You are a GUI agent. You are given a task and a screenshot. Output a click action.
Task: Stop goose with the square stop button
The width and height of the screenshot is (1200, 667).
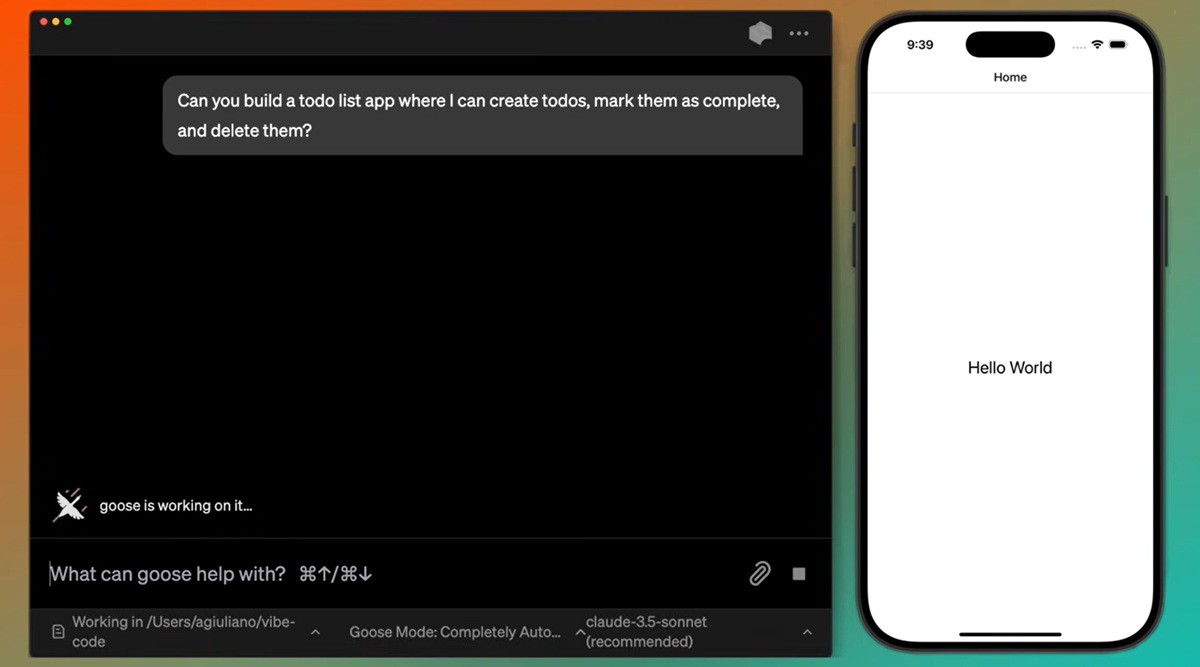(799, 573)
